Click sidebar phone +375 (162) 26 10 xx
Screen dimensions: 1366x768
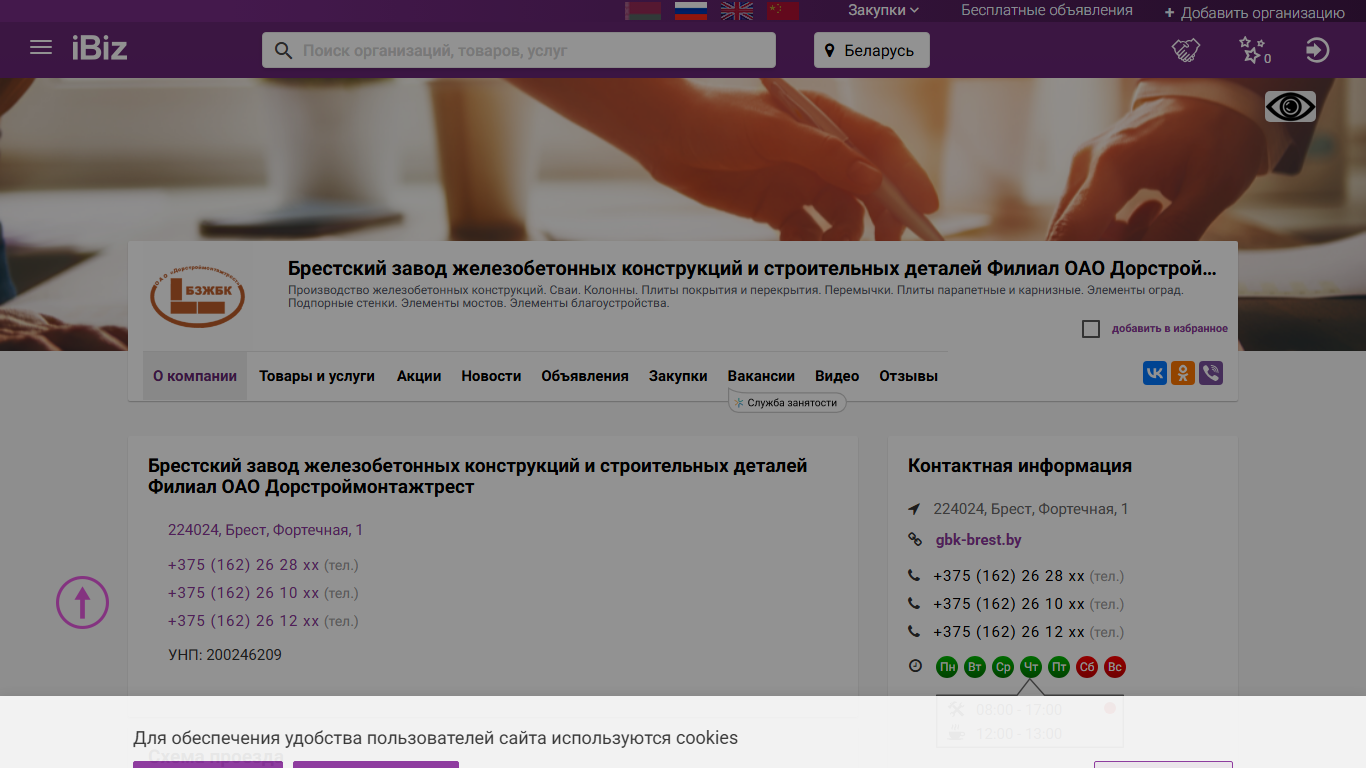tap(1009, 604)
